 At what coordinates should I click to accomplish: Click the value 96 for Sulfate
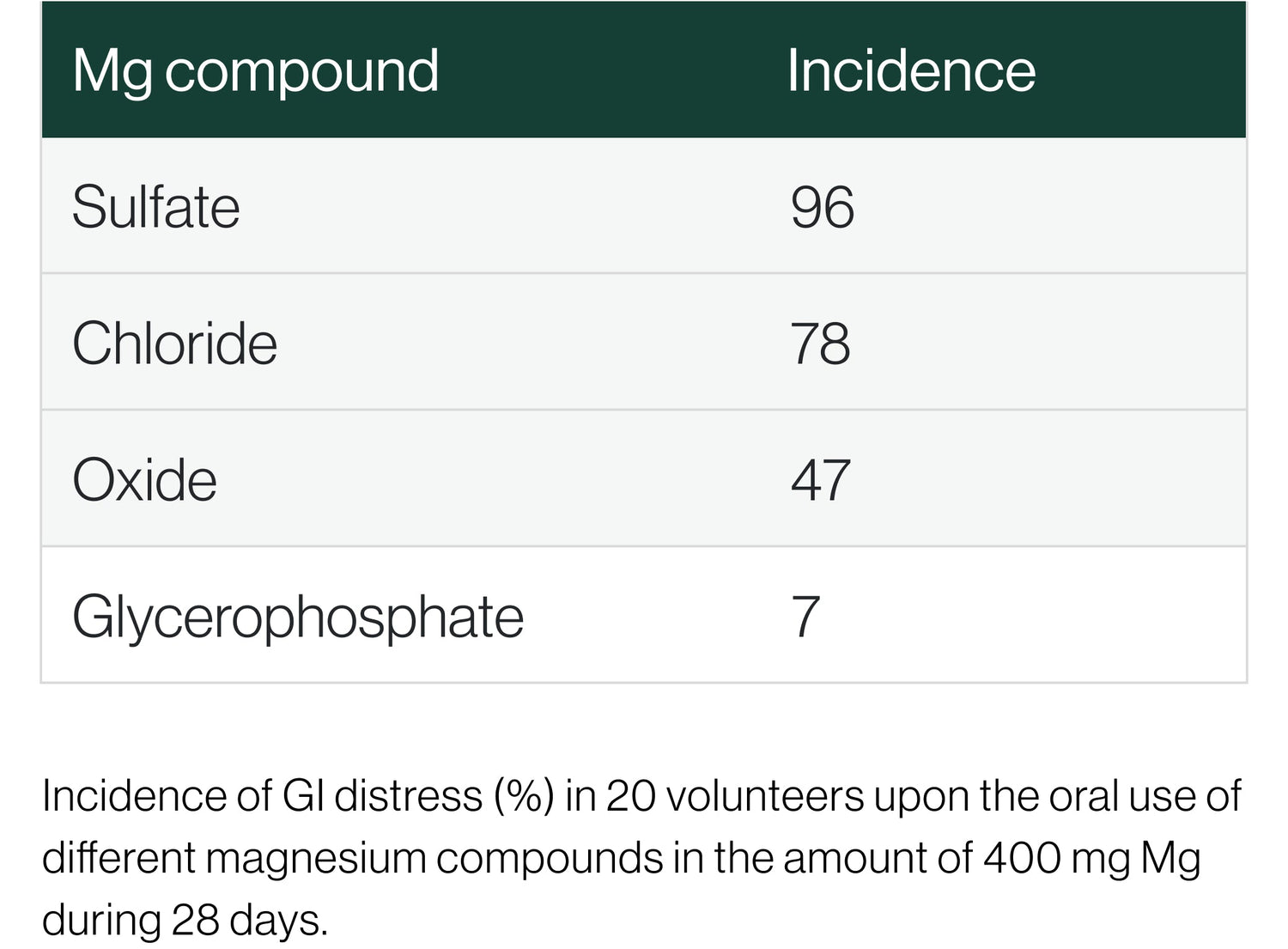tap(822, 207)
